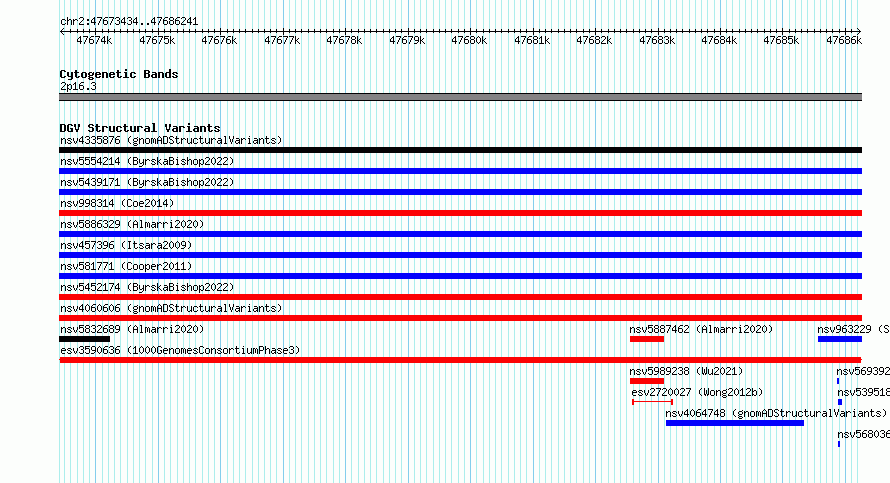Click the blue bar under nsv963229
Image resolution: width=890 pixels, height=483 pixels.
click(840, 339)
